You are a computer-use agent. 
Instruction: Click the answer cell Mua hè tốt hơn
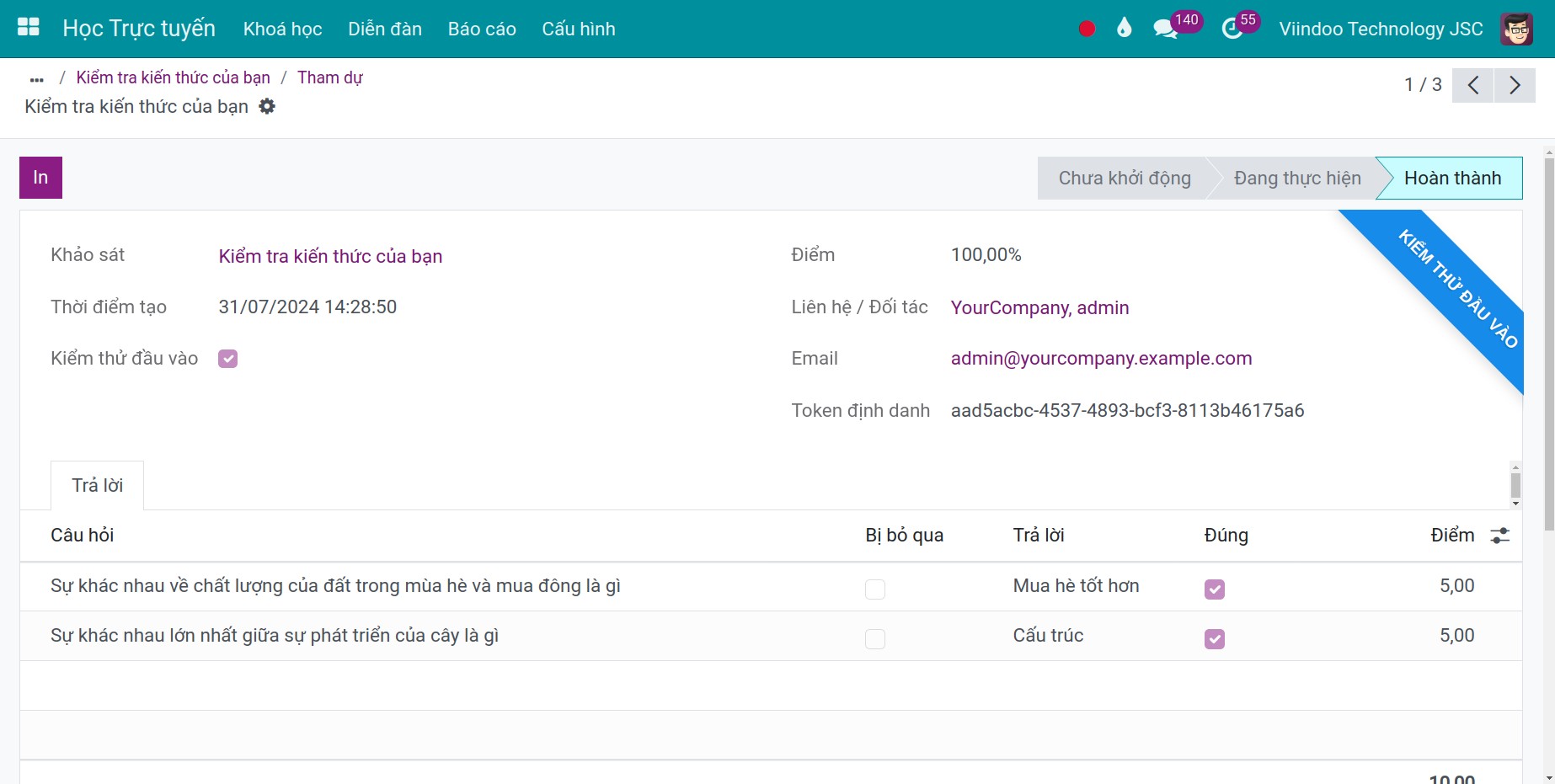(x=1076, y=586)
